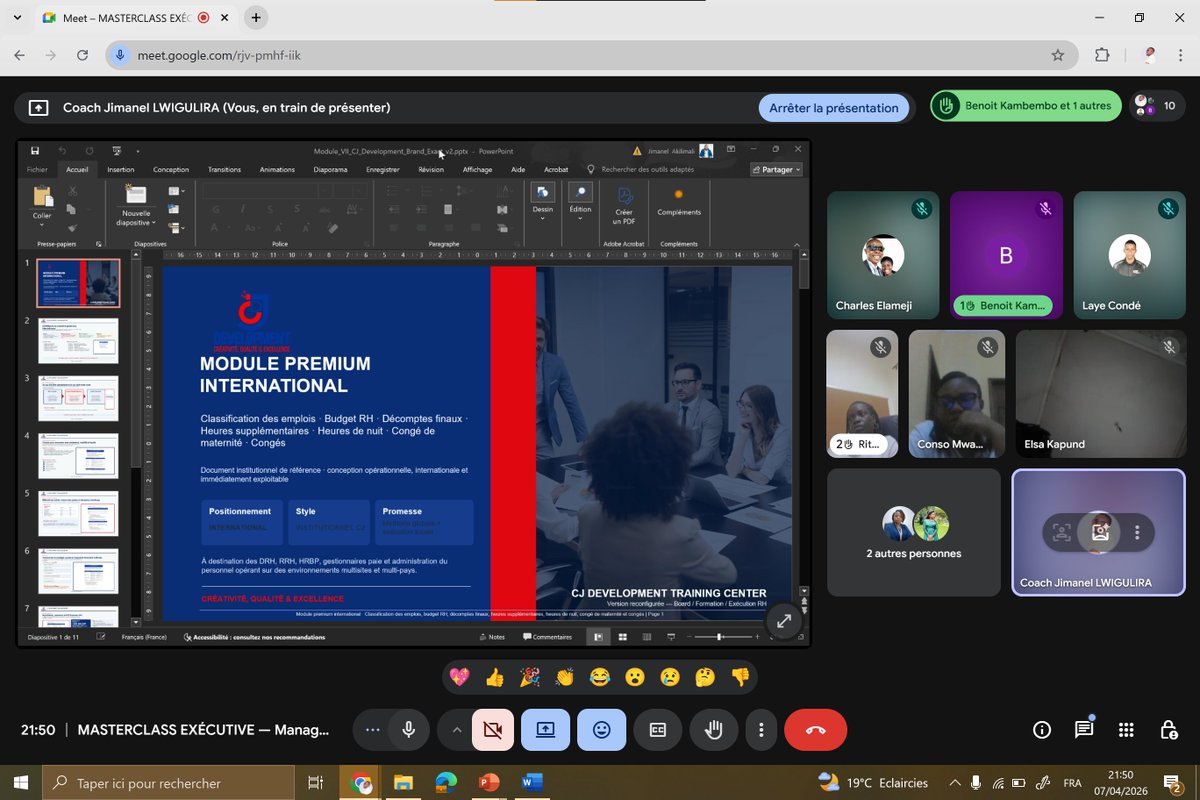Show Commentaires pane in PowerPoint
Viewport: 1200px width, 800px height.
(x=546, y=636)
